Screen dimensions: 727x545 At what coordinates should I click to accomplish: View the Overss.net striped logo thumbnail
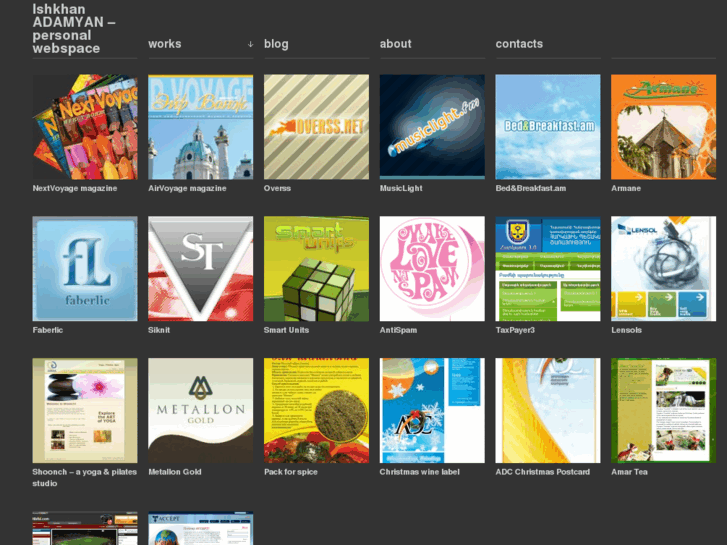coord(316,127)
